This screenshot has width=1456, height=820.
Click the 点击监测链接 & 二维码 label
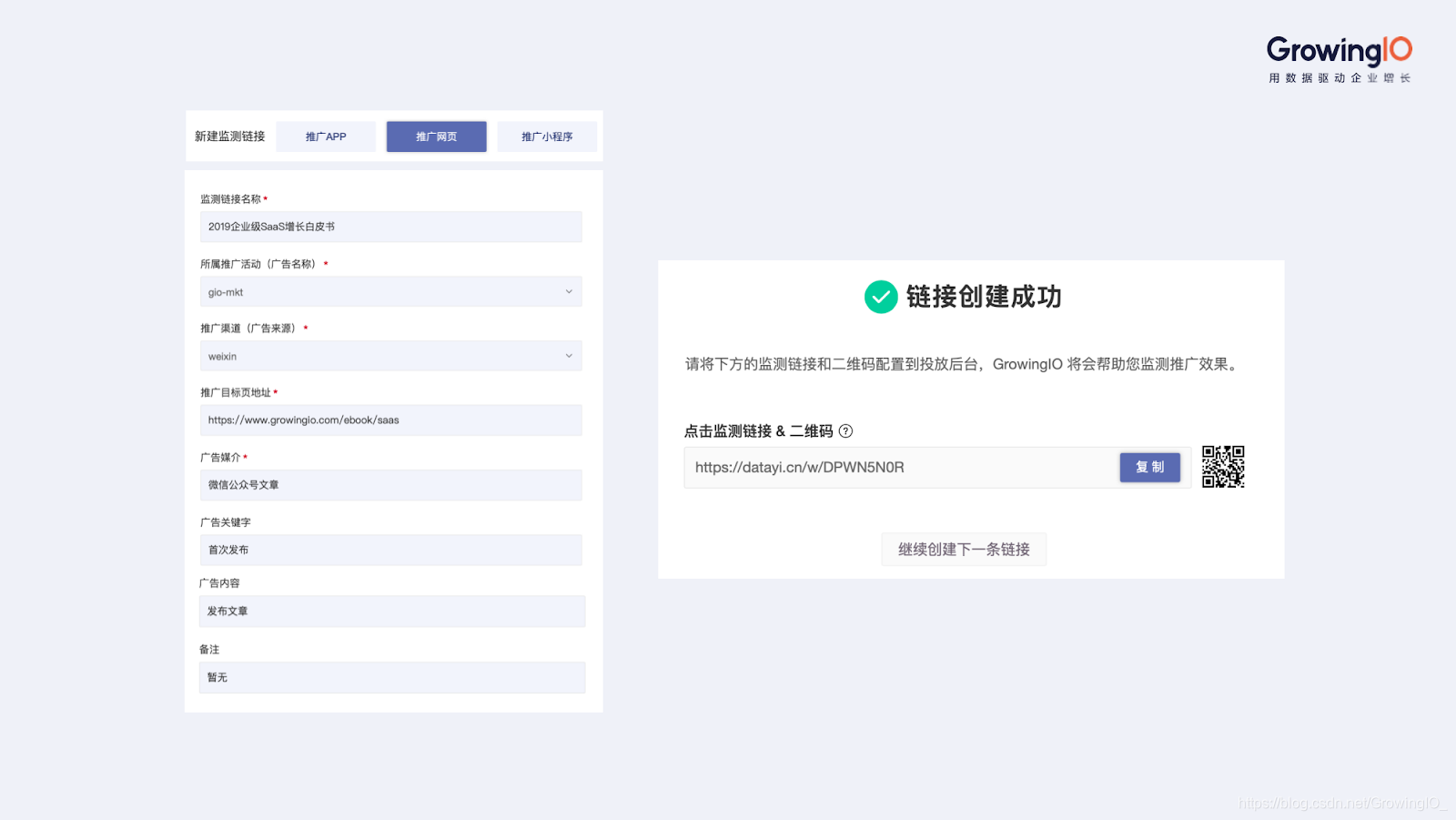click(758, 431)
